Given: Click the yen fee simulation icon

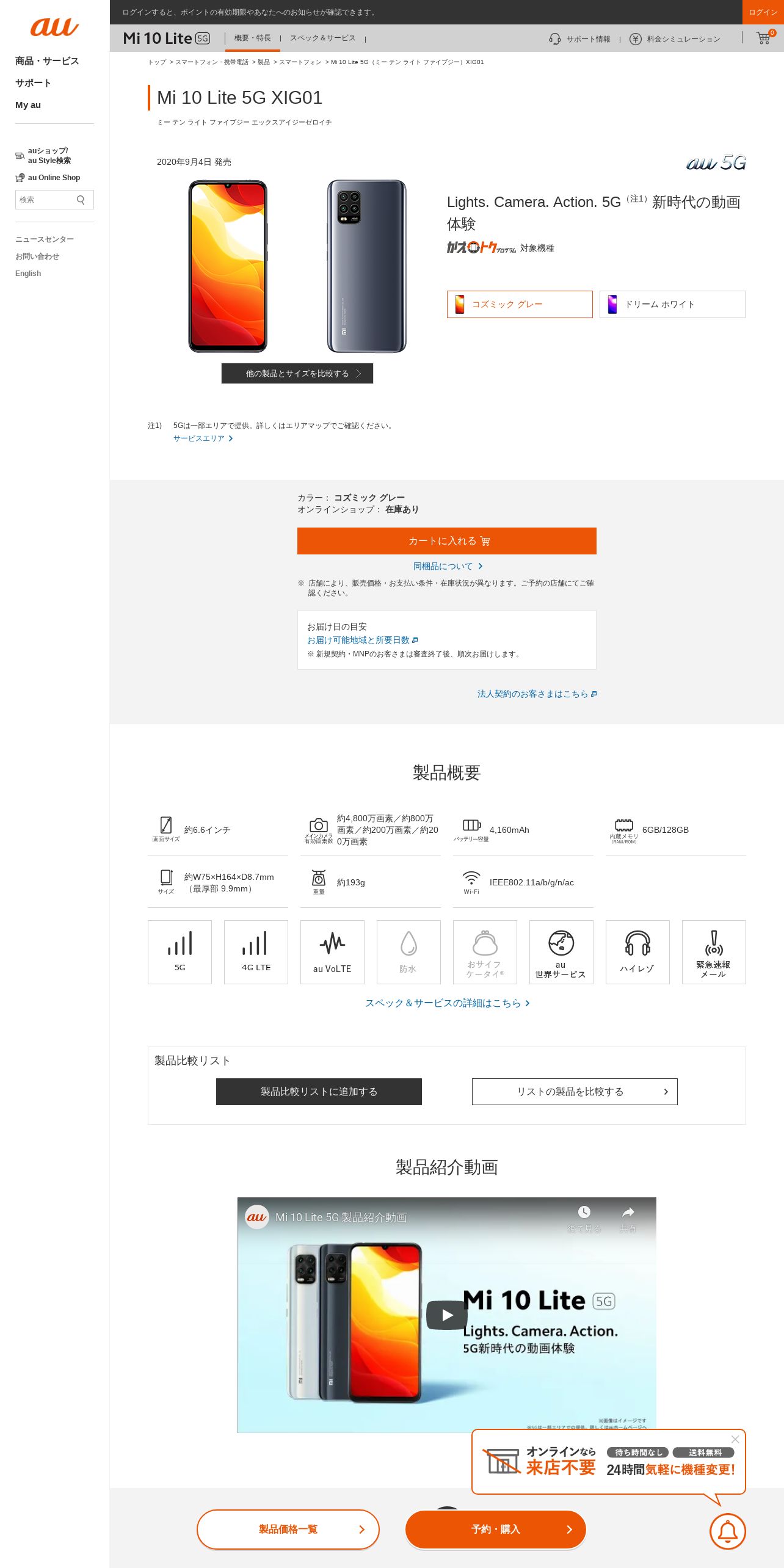Looking at the screenshot, I should (636, 39).
